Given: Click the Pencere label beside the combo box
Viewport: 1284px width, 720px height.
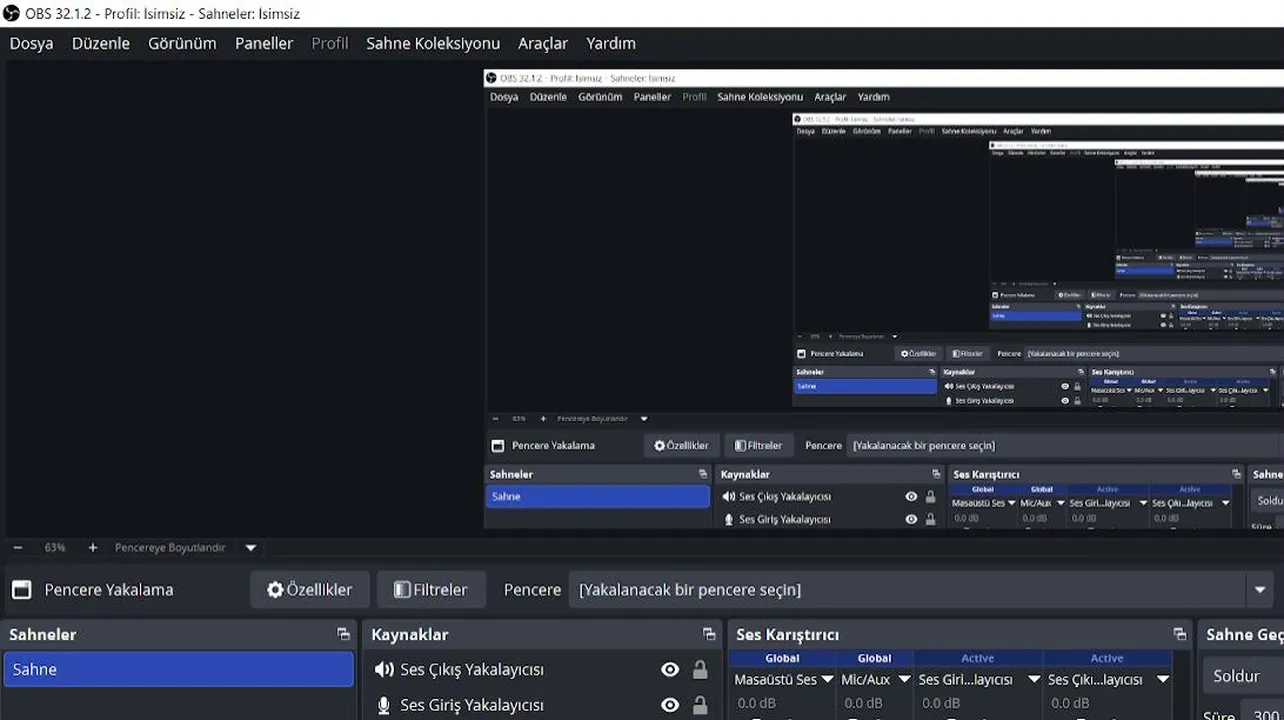Looking at the screenshot, I should coord(532,590).
